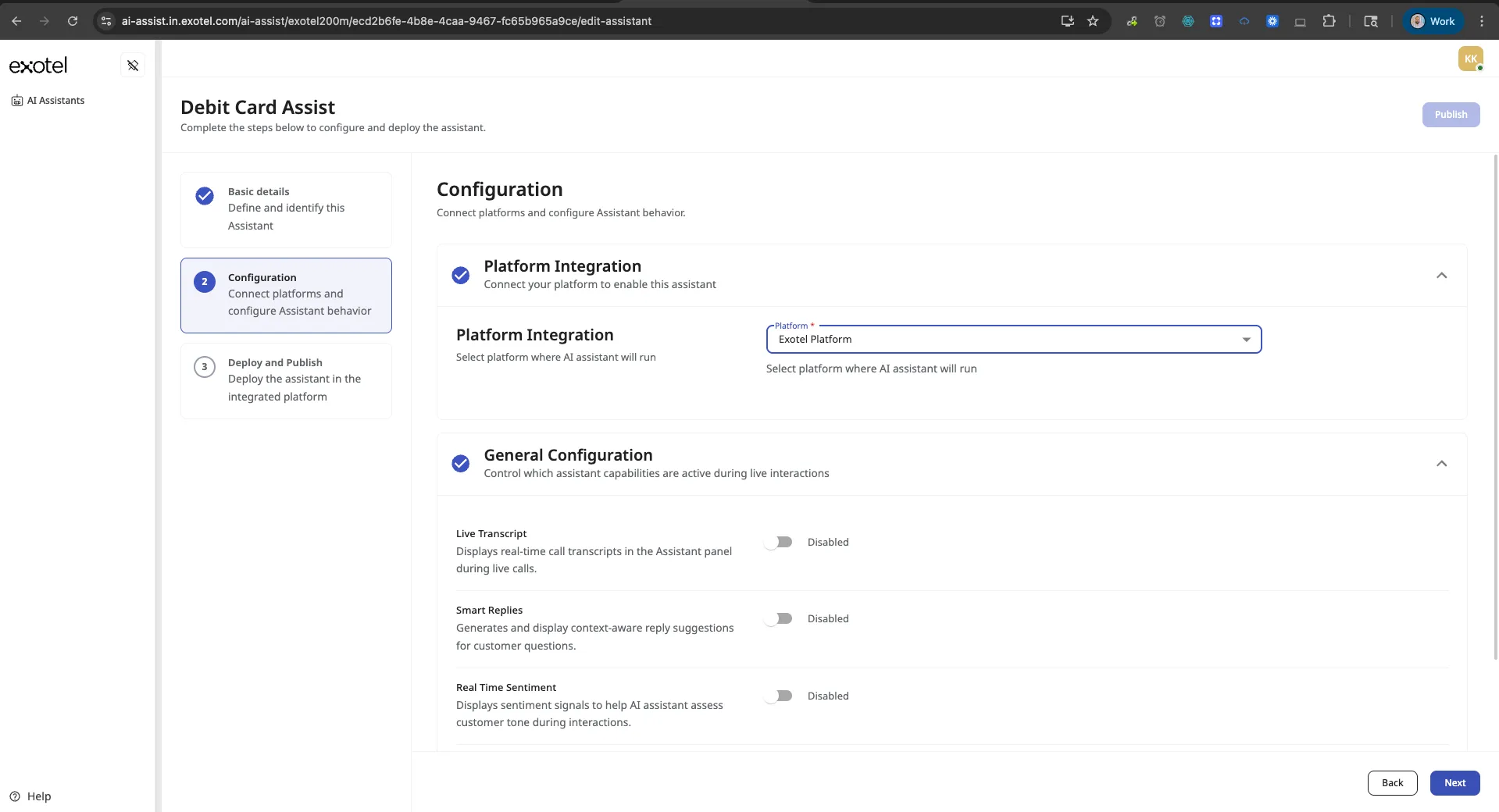Click the Basic details checkmark icon

pos(205,196)
